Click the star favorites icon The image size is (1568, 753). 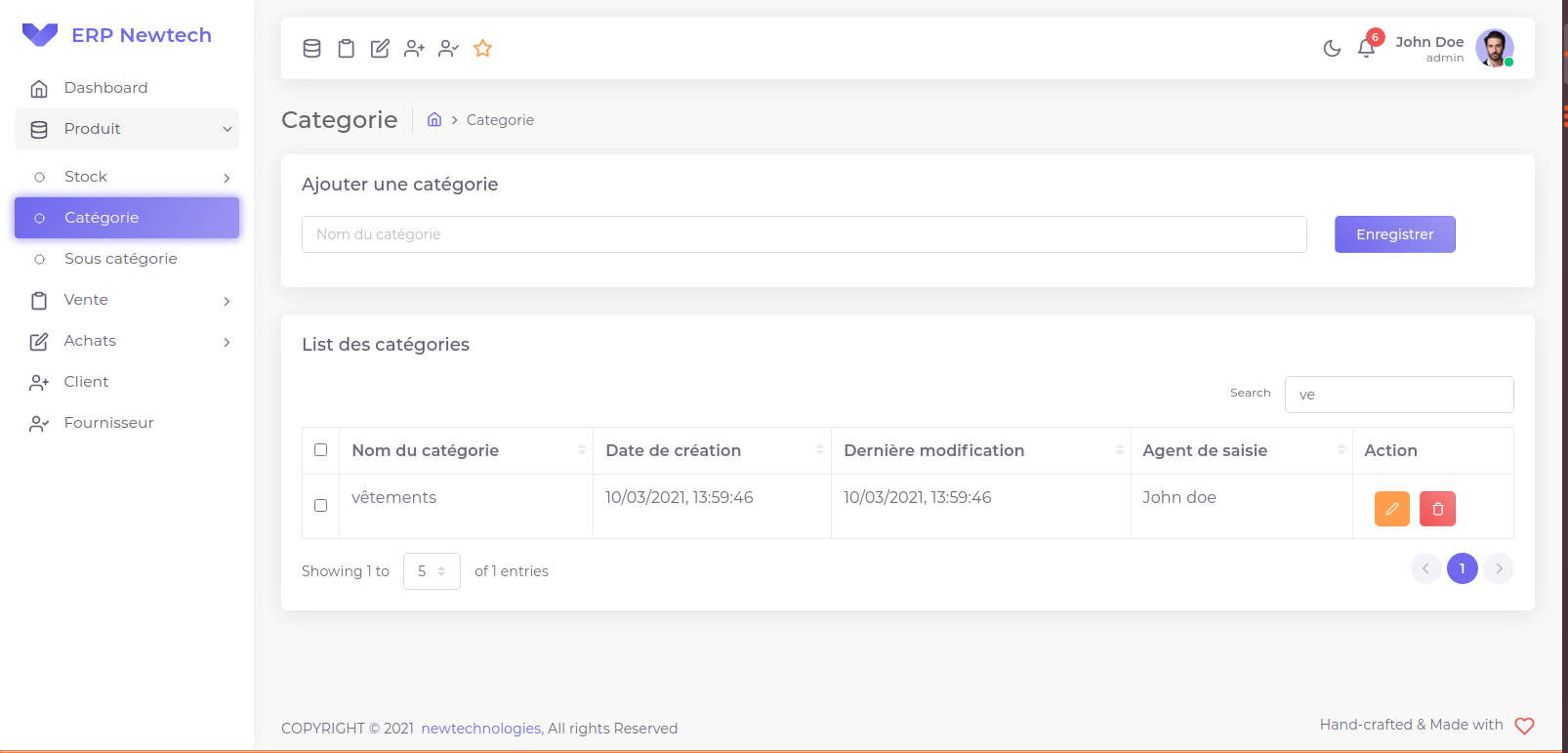tap(482, 49)
